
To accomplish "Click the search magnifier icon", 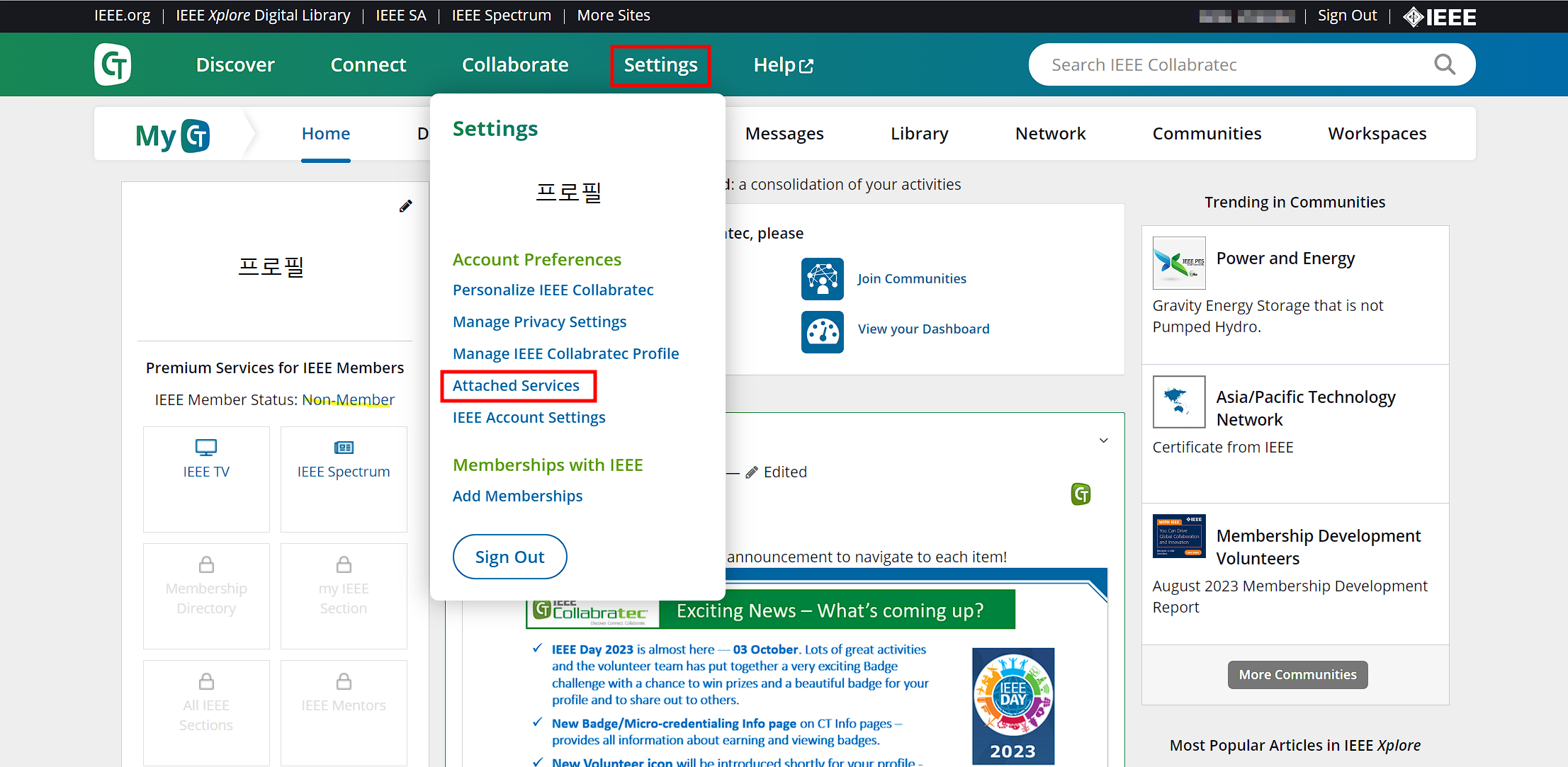I will (x=1445, y=64).
